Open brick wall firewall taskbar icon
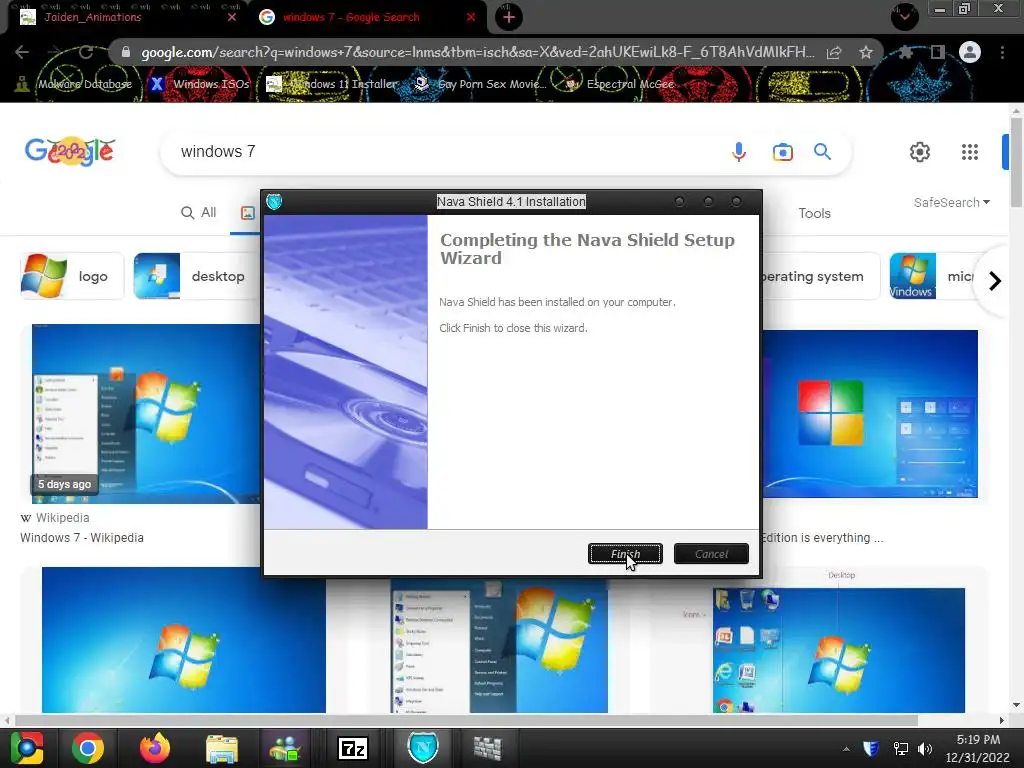This screenshot has width=1024, height=768. pyautogui.click(x=487, y=748)
